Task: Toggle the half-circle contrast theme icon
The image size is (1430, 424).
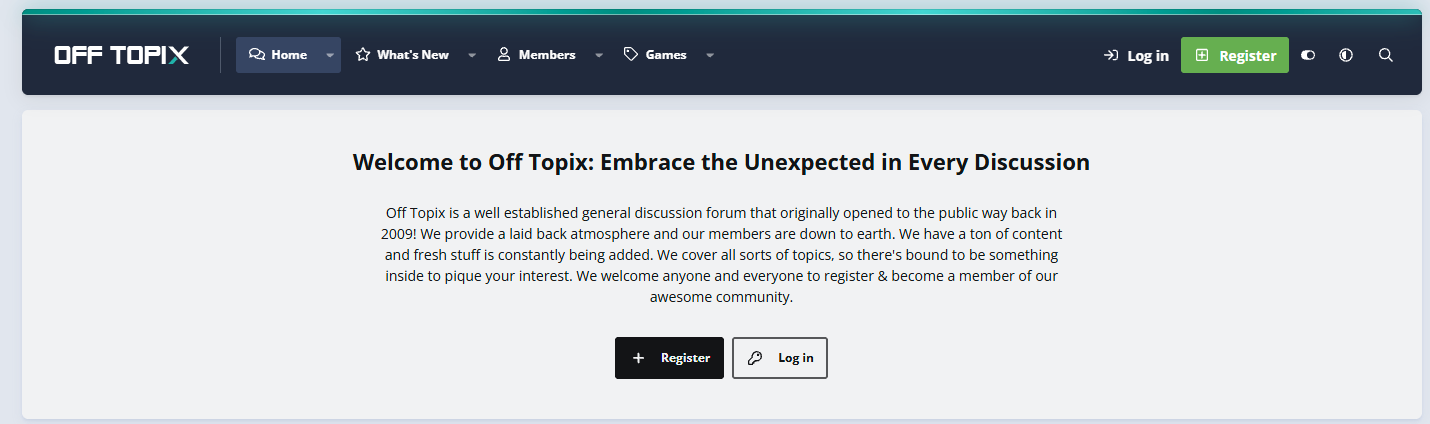Action: [x=1346, y=55]
